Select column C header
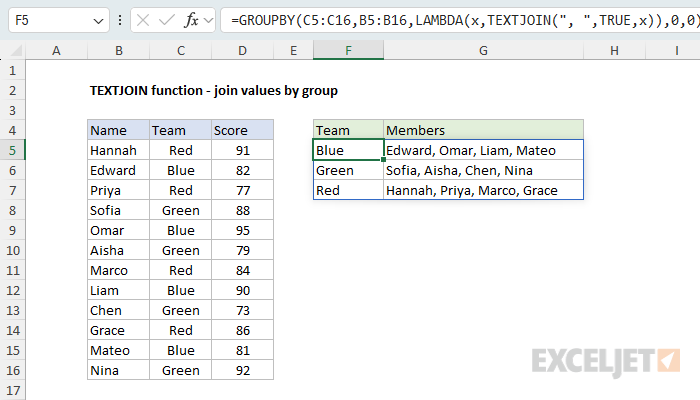This screenshot has width=700, height=400. coord(180,50)
